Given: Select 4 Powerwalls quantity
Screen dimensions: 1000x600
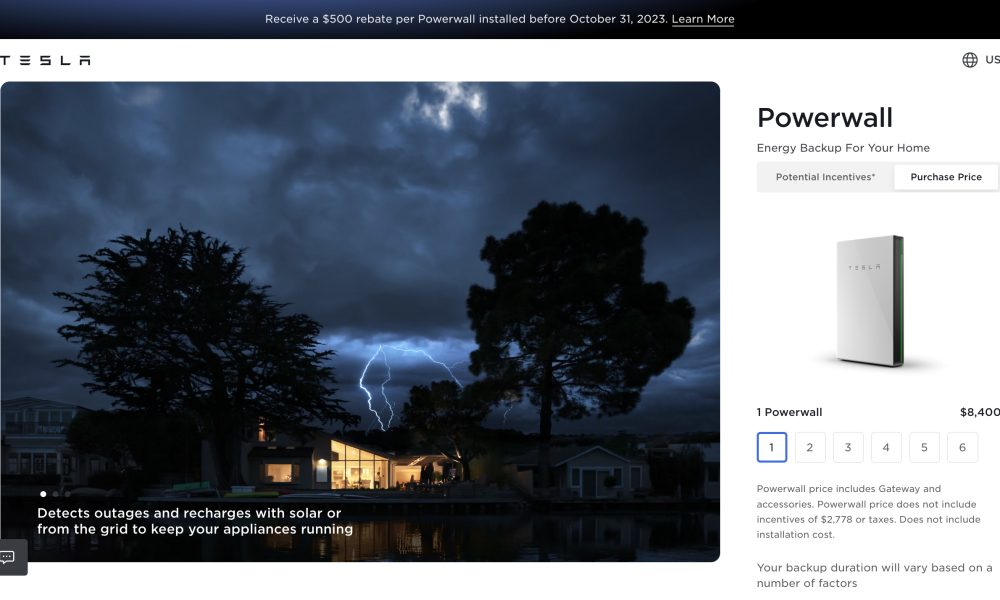Looking at the screenshot, I should [886, 447].
